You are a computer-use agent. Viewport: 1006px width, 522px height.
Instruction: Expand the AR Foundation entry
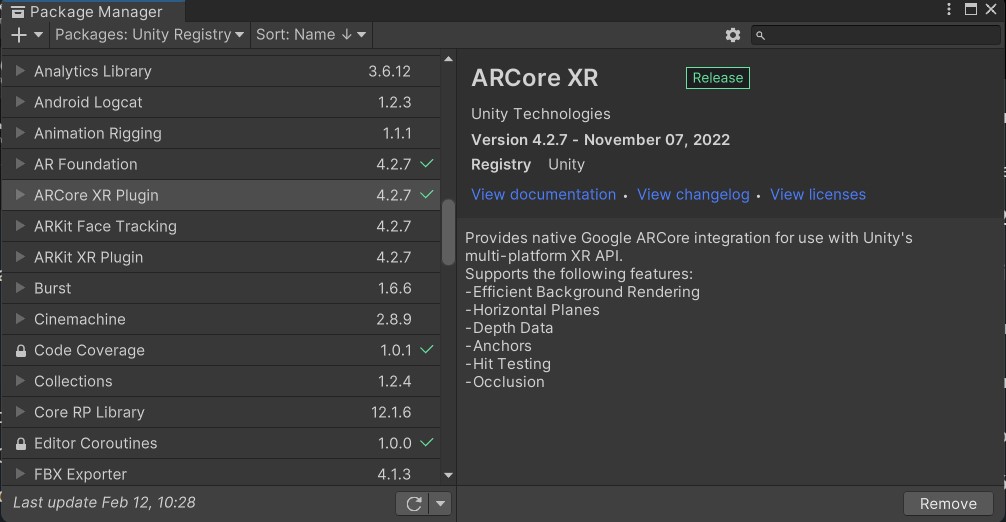coord(20,164)
